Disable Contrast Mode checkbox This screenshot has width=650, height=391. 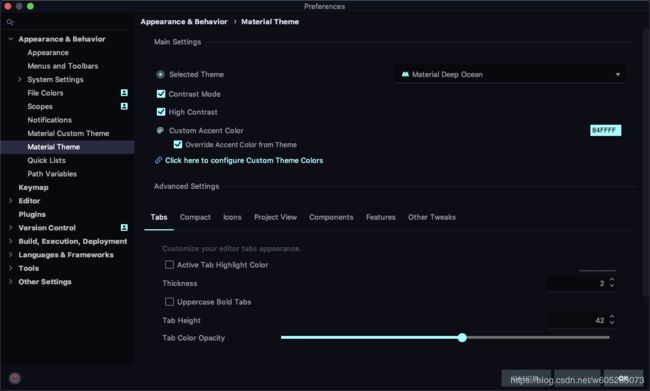[161, 94]
